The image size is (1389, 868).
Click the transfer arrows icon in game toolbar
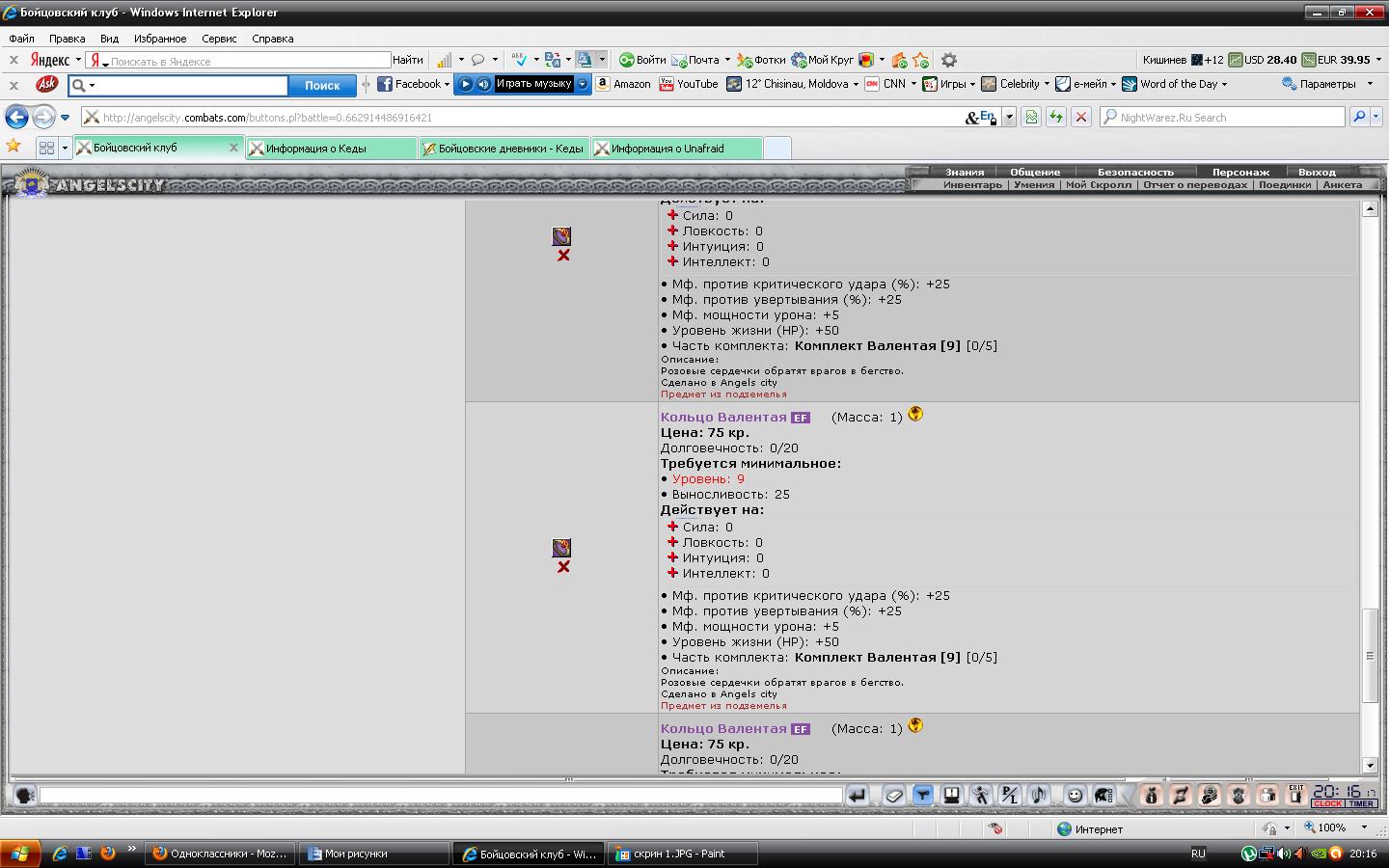[1180, 796]
